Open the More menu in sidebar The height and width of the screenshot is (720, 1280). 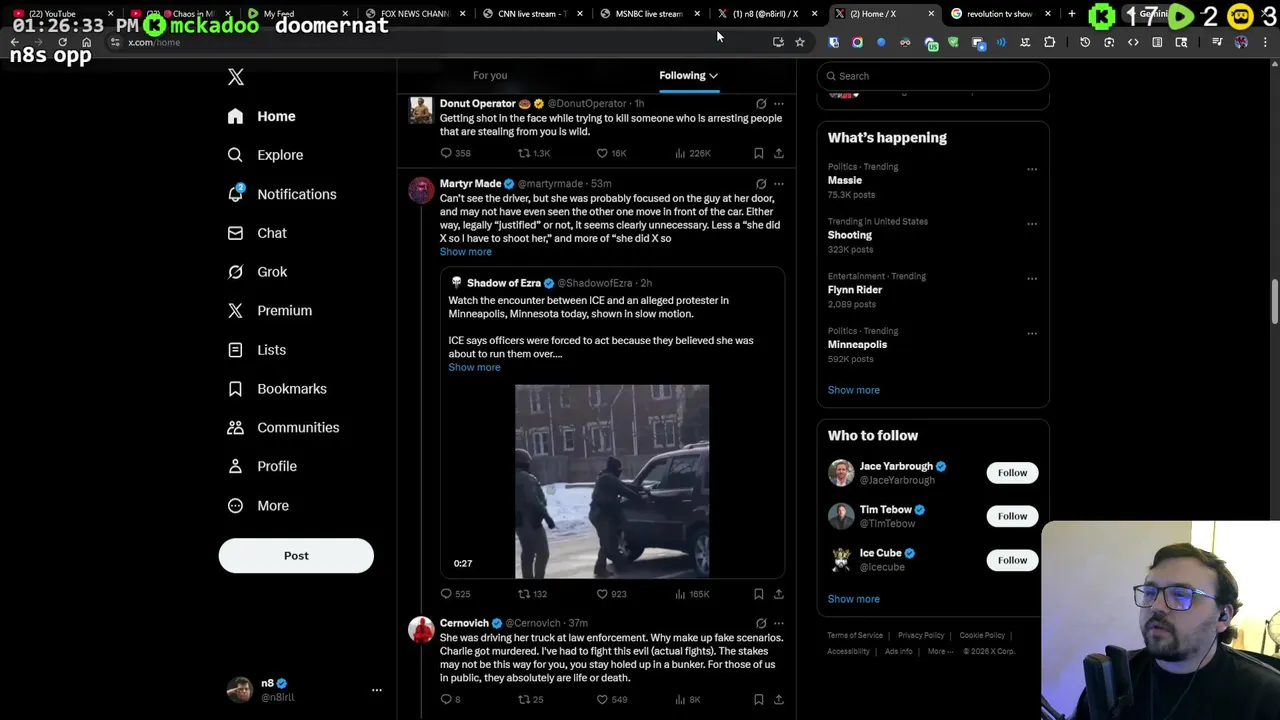pyautogui.click(x=257, y=506)
